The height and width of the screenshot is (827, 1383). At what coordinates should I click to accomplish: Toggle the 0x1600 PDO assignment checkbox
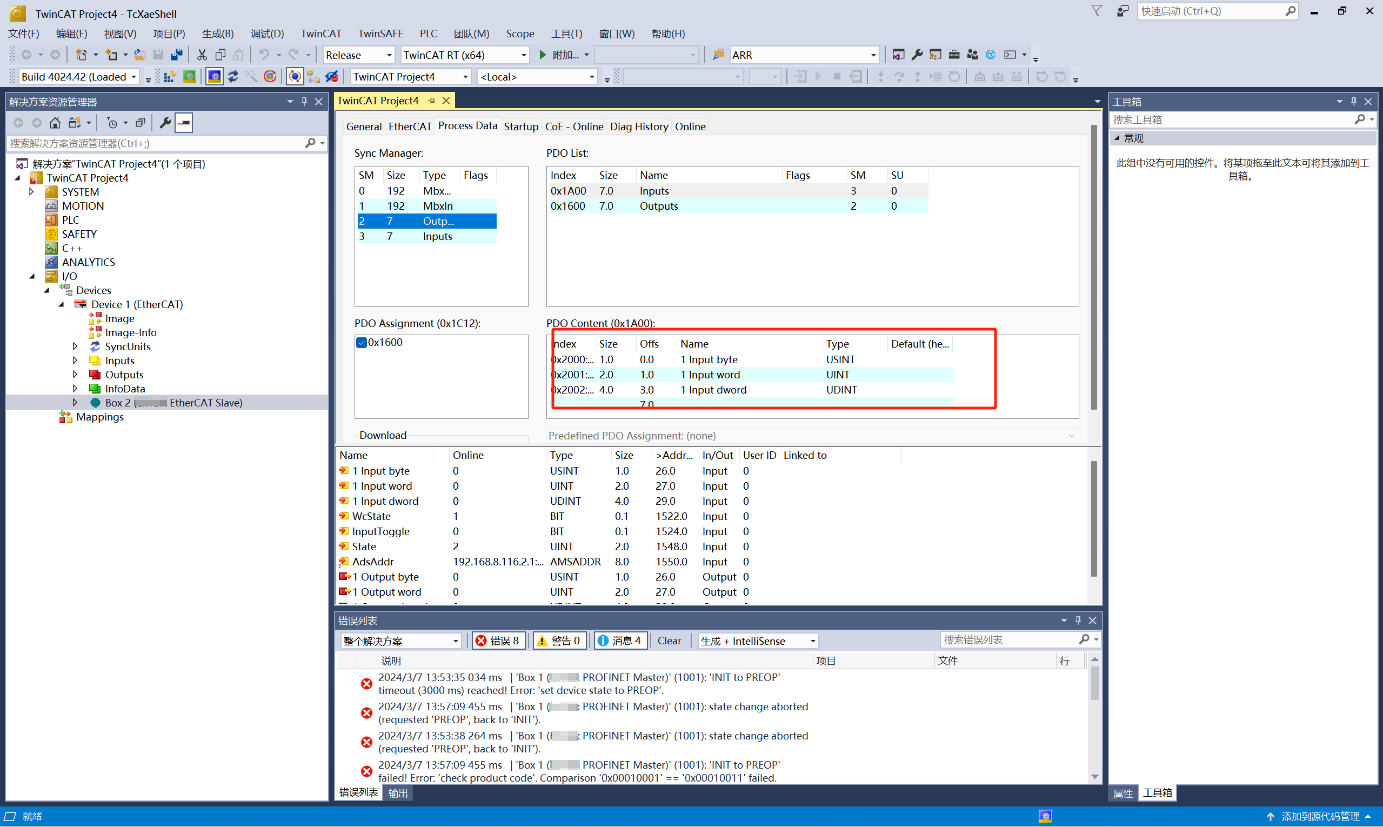(361, 342)
